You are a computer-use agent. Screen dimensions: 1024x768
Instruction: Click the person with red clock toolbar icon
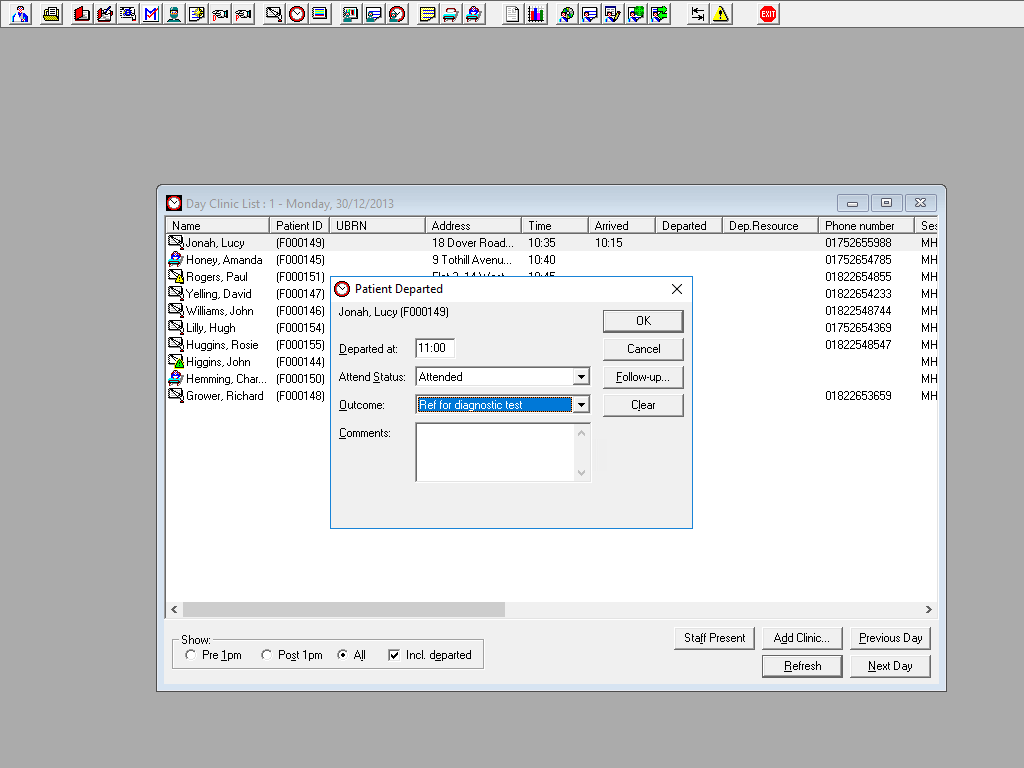(396, 14)
